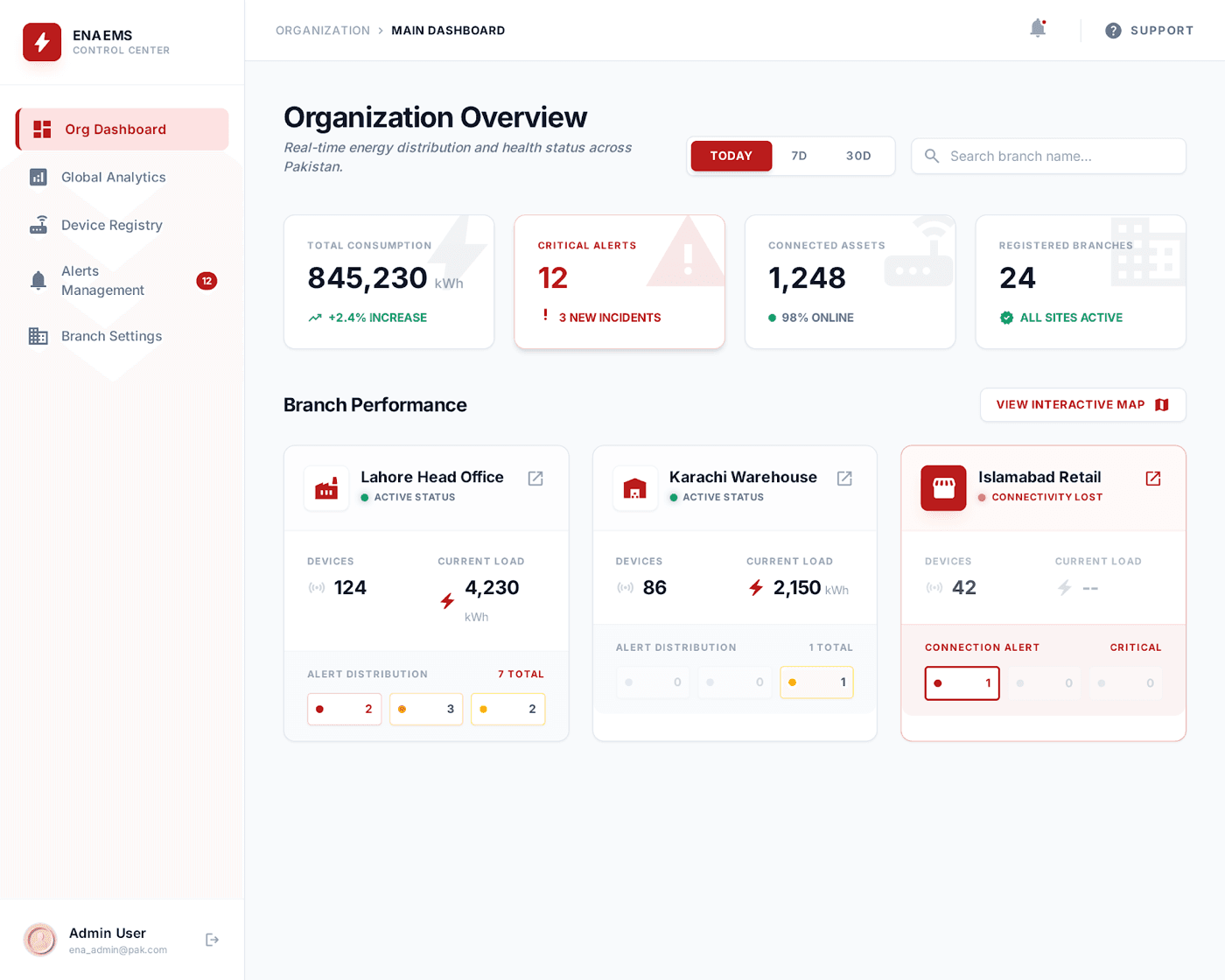The height and width of the screenshot is (980, 1225).
Task: Open the notifications bell icon
Action: 1038,29
